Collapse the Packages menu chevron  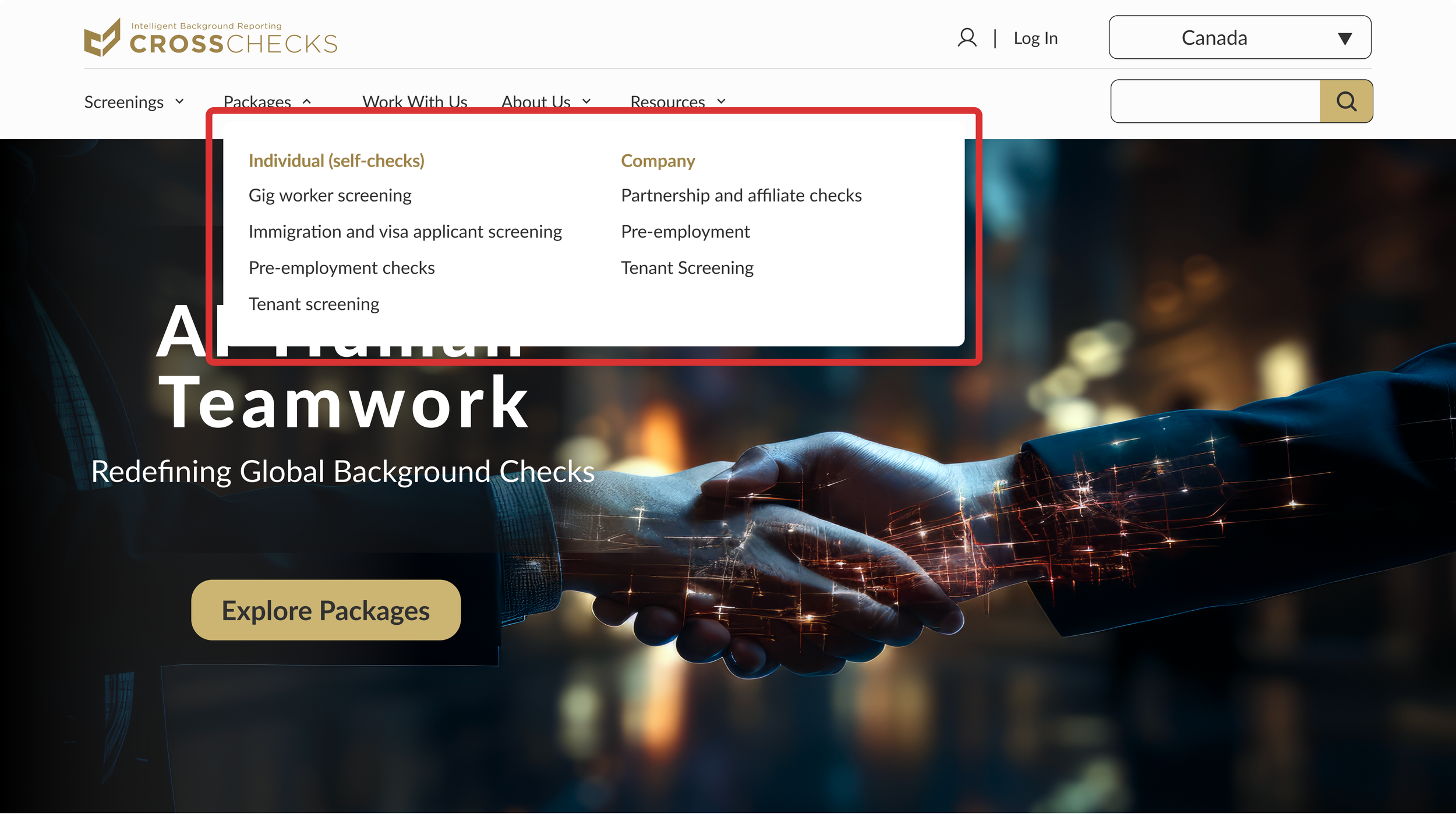point(307,101)
